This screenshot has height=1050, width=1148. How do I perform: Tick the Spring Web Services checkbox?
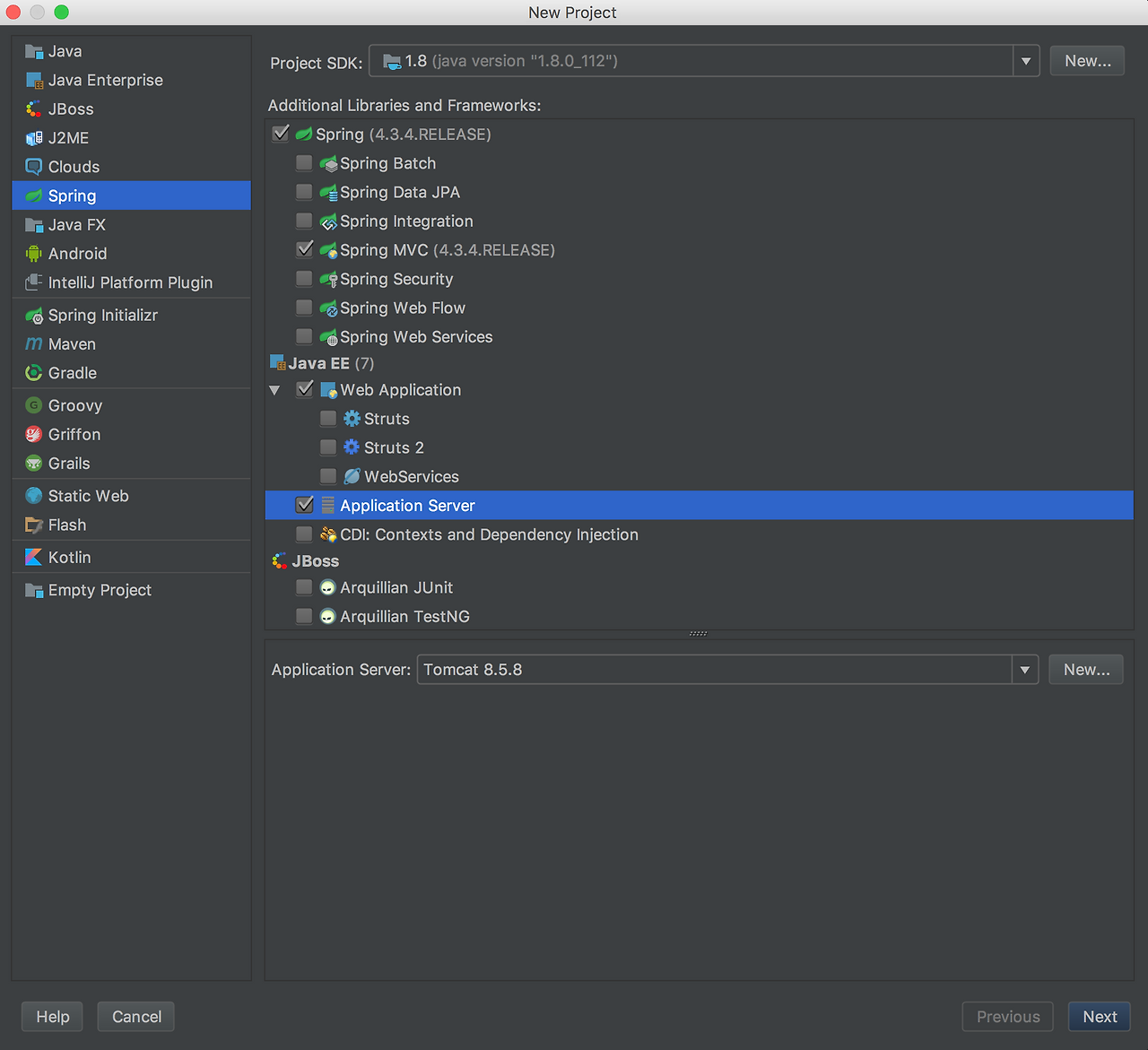305,336
